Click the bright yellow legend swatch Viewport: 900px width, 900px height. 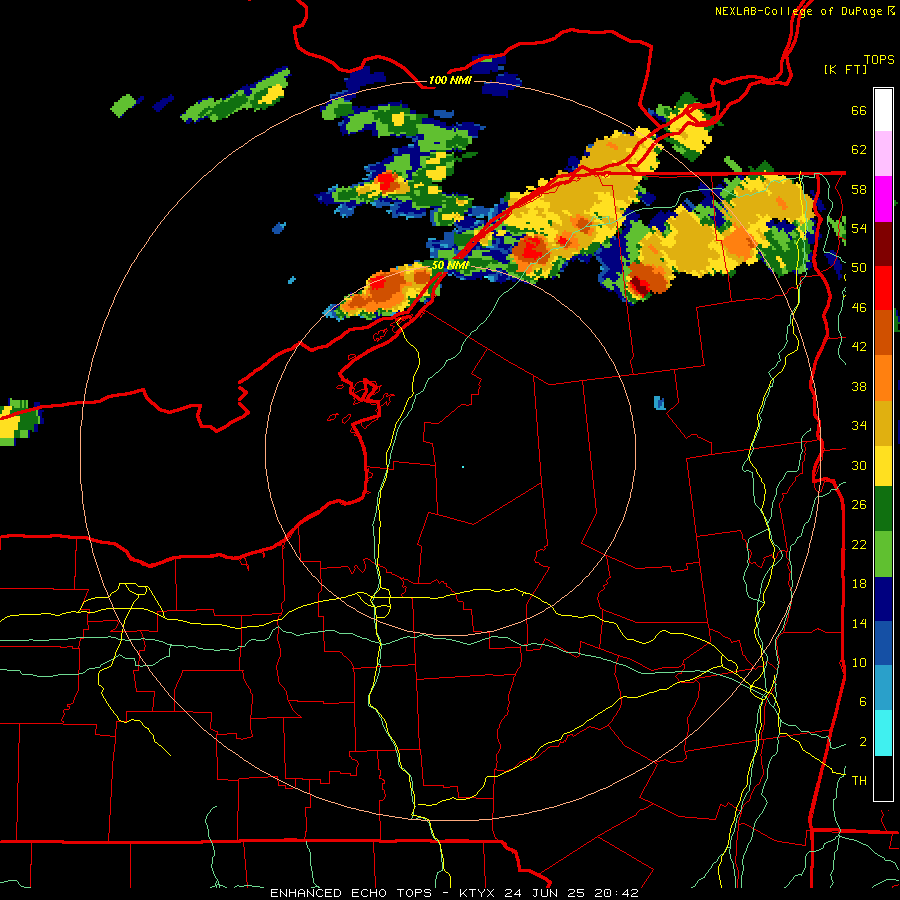tap(883, 465)
